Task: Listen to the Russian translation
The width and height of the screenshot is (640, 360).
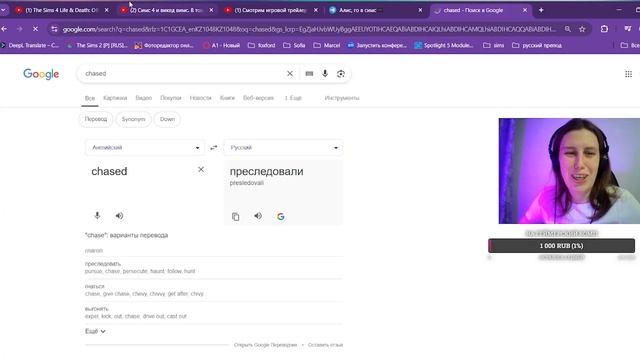Action: tap(258, 216)
